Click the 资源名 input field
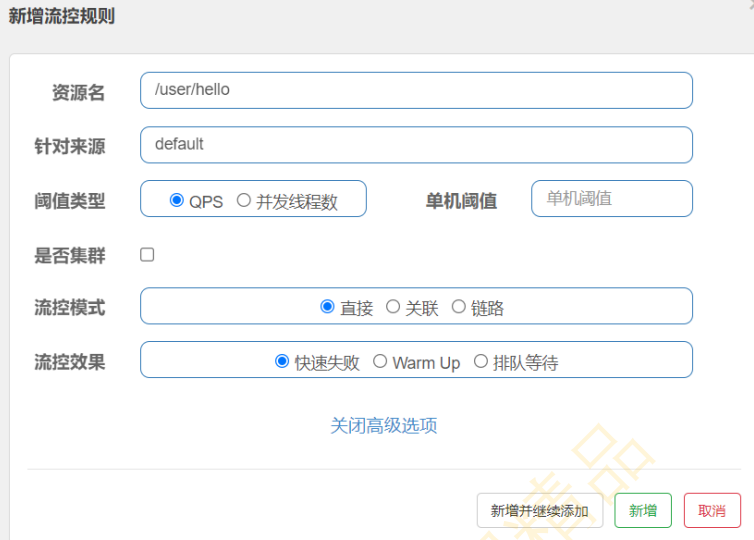The width and height of the screenshot is (754, 540). click(415, 90)
